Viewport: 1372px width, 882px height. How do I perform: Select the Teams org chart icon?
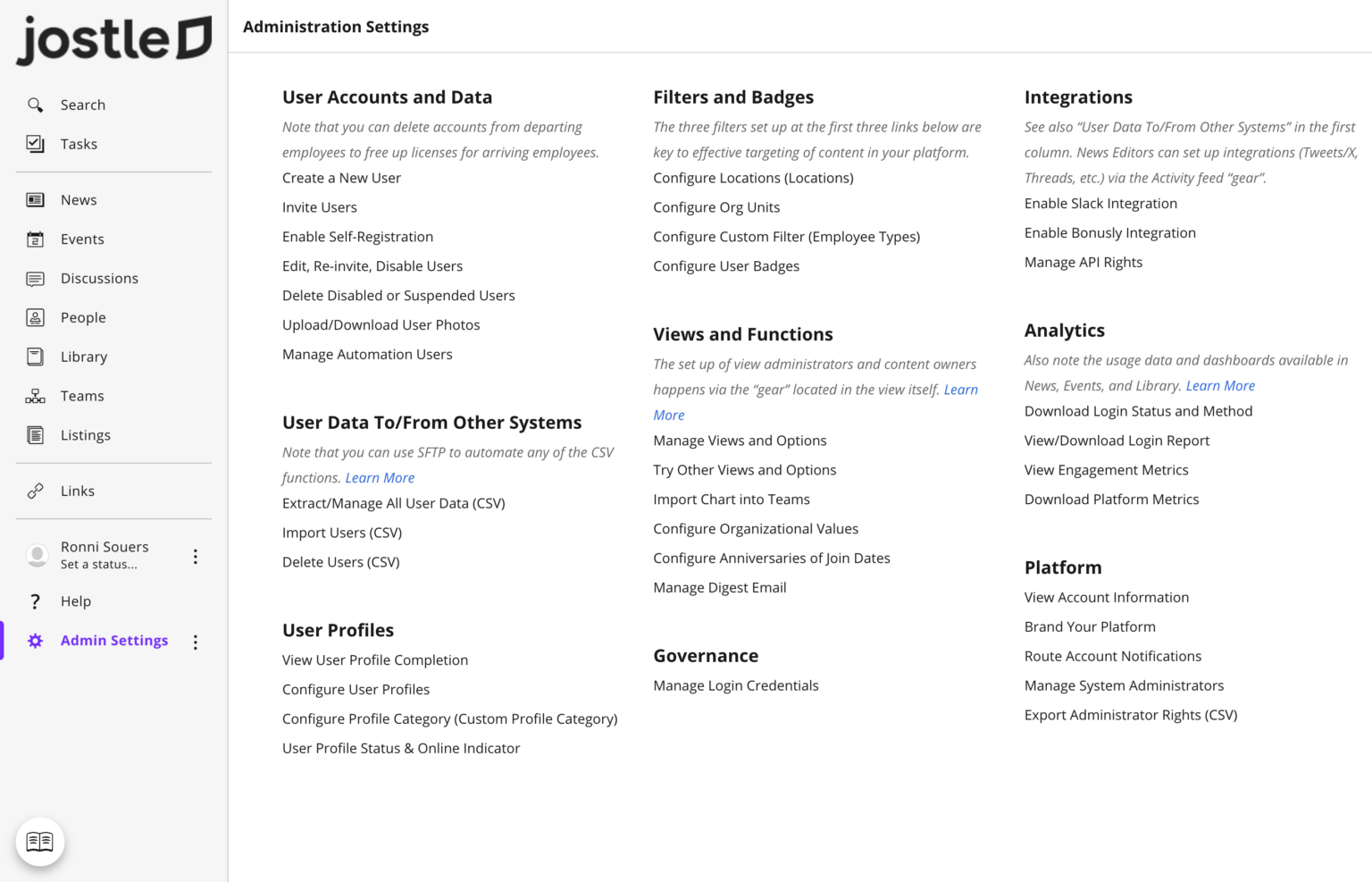pyautogui.click(x=36, y=395)
